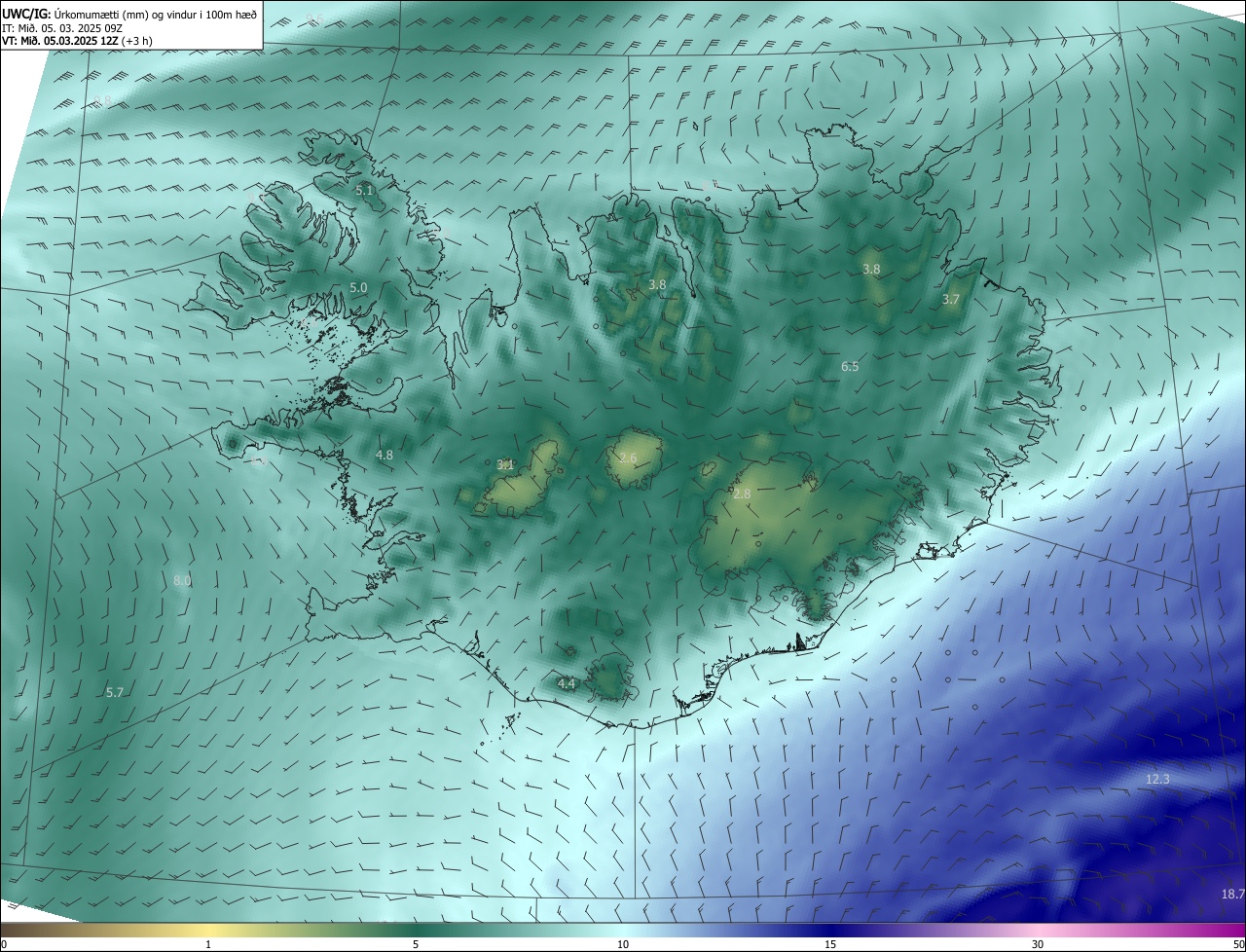Click the 4.8 value label
Viewport: 1246px width, 952px height.
(385, 455)
